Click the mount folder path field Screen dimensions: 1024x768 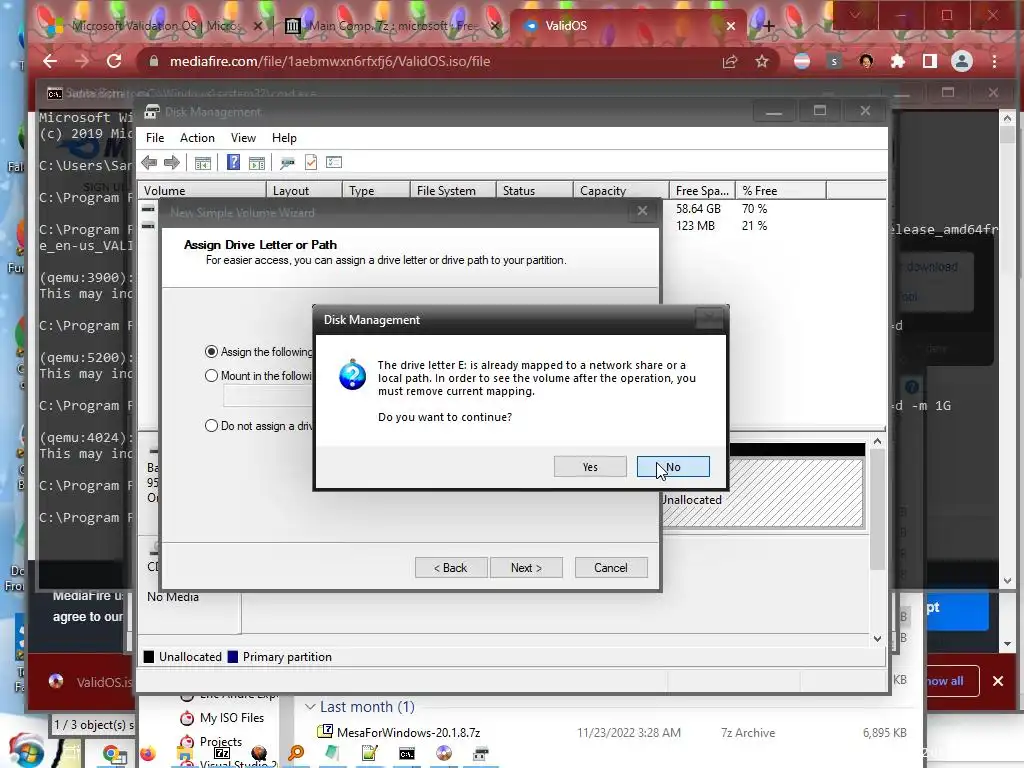pos(268,396)
